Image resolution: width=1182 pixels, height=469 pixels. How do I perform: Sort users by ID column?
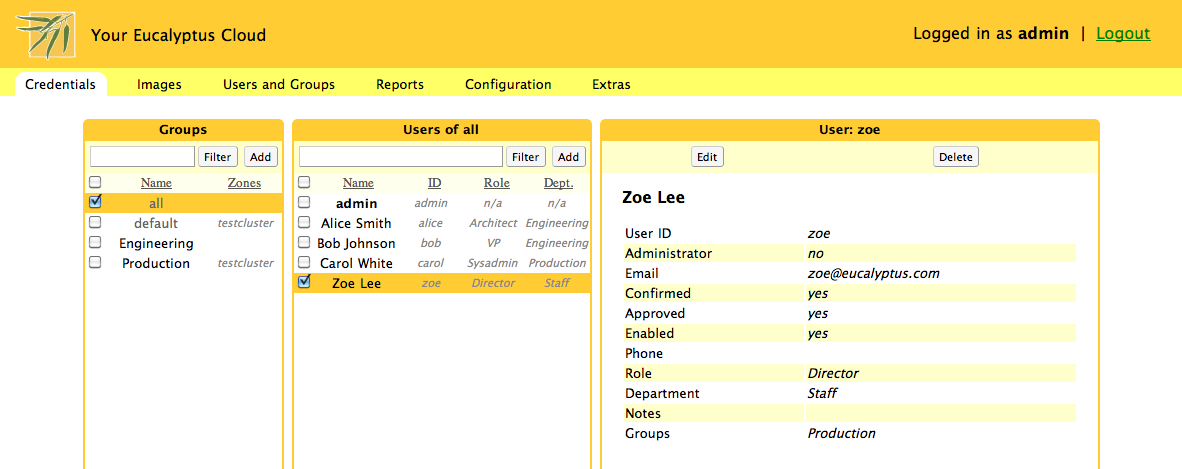click(x=434, y=182)
